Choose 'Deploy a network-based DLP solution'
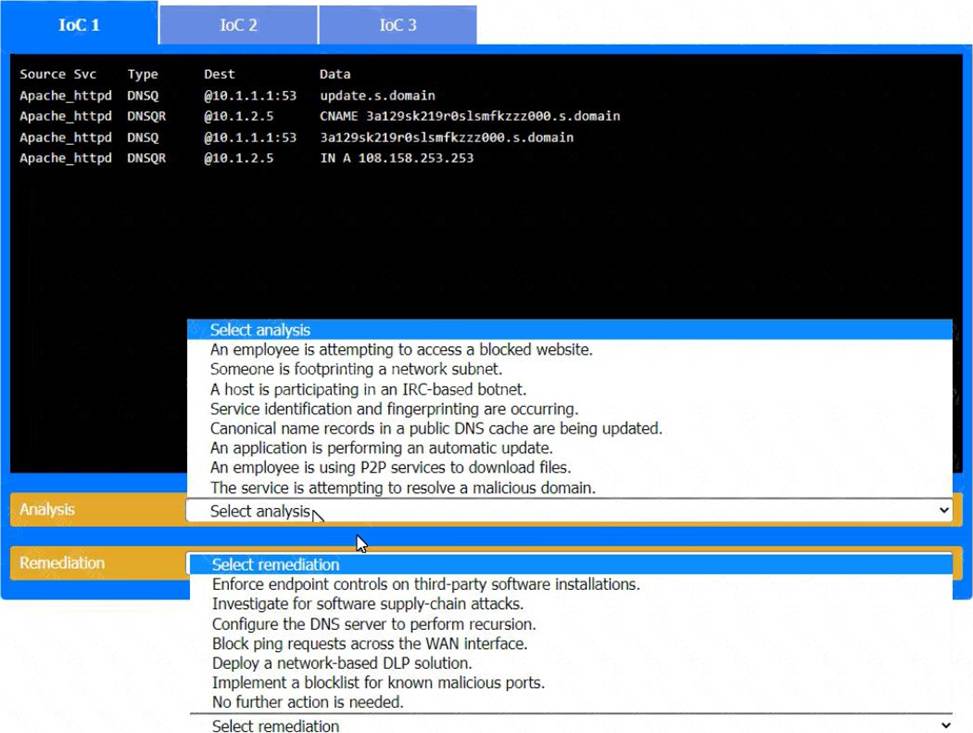973x733 pixels. pos(342,663)
